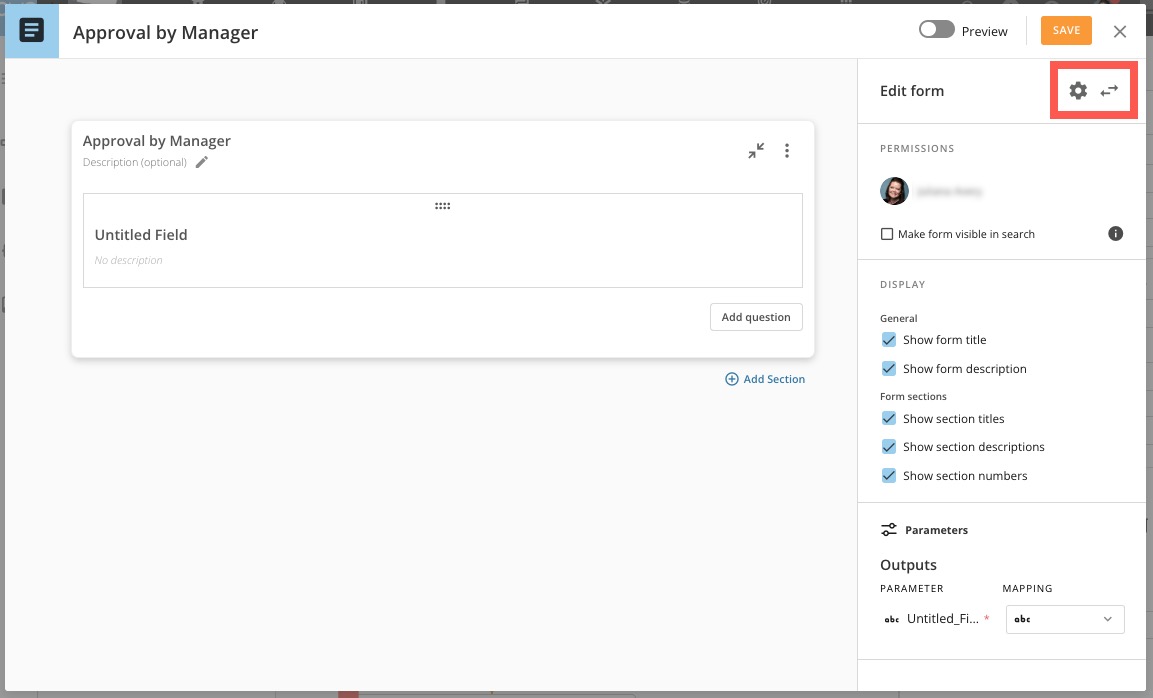This screenshot has height=698, width=1153.
Task: Edit description with the pencil icon
Action: pos(202,162)
